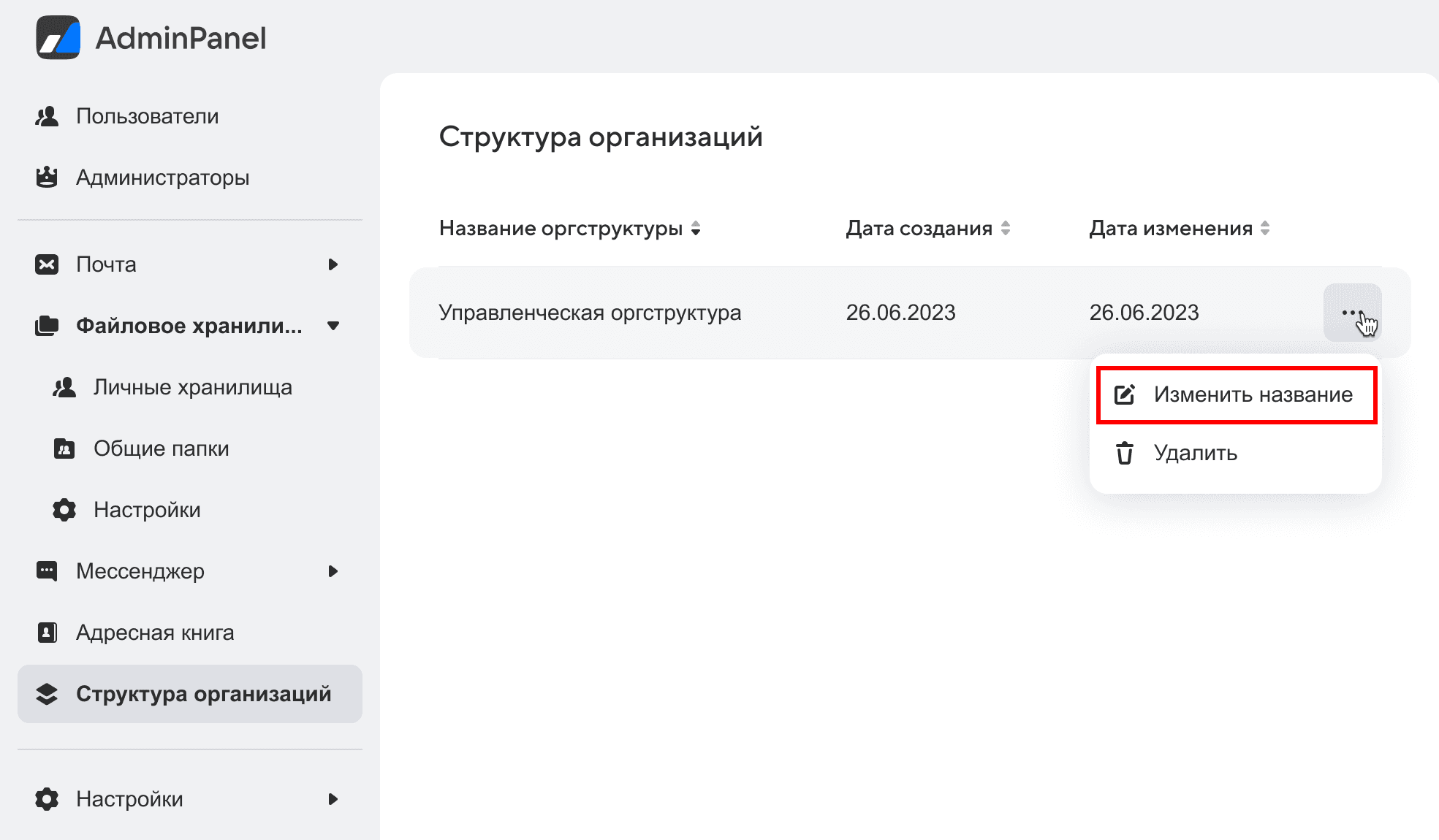Click the three-dots actions button
The height and width of the screenshot is (840, 1439).
click(x=1352, y=313)
